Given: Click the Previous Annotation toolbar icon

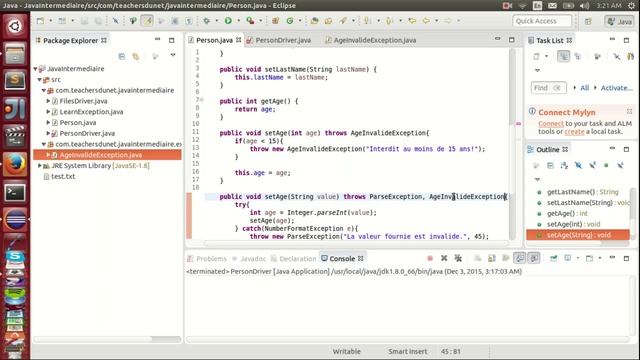Looking at the screenshot, I should tap(389, 21).
